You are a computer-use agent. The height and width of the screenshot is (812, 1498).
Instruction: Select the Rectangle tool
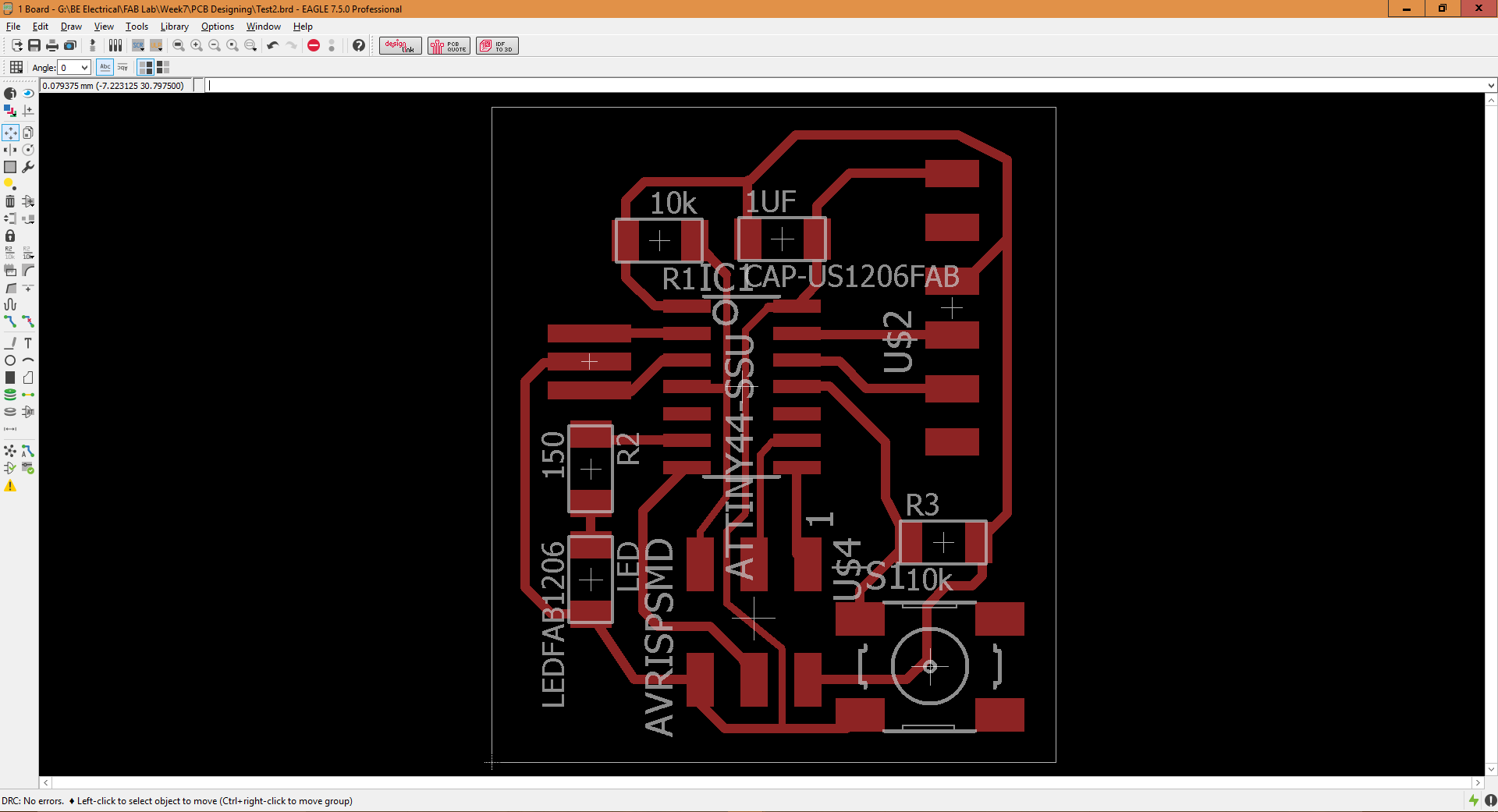(x=10, y=378)
